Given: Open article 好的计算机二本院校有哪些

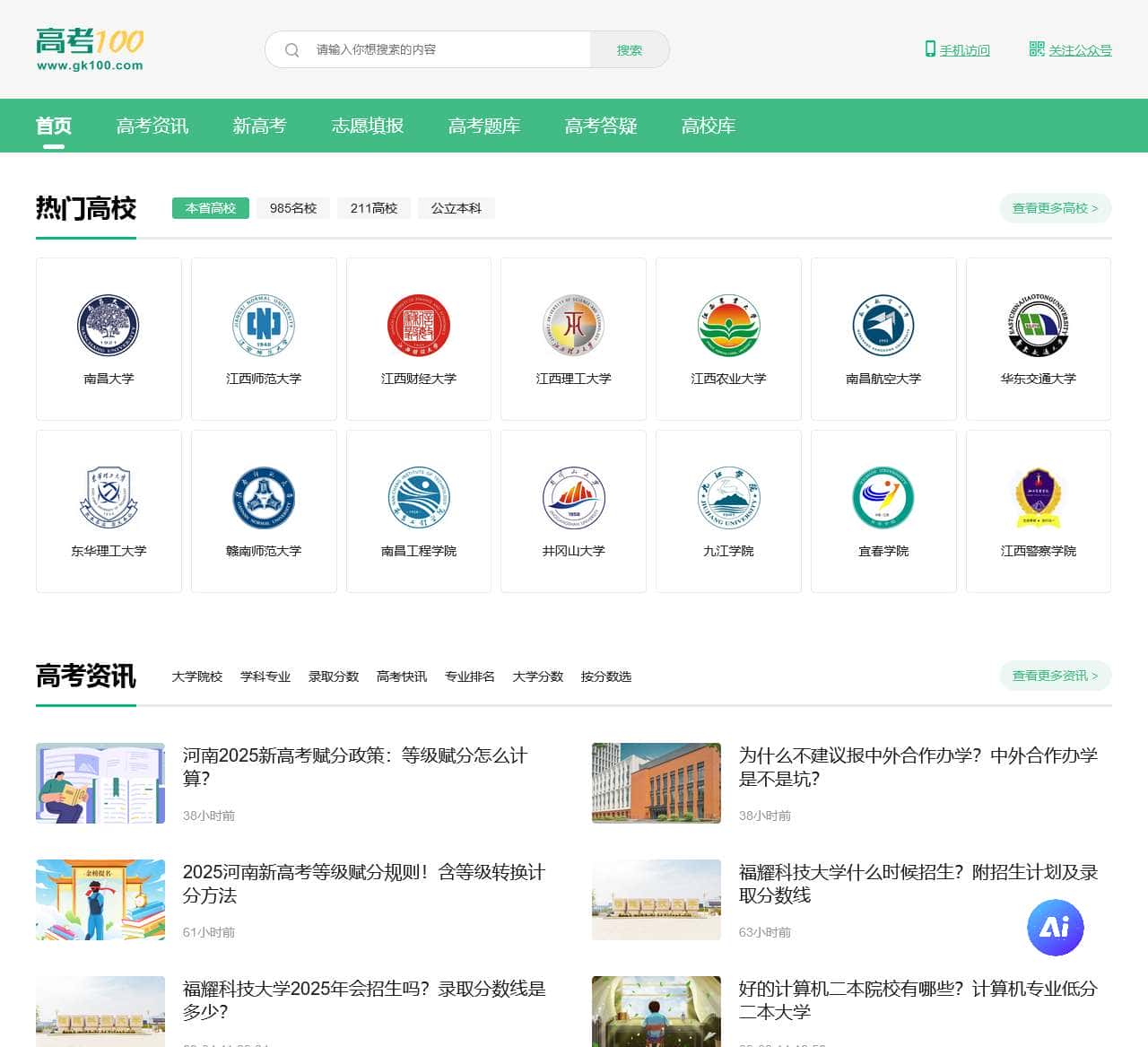Looking at the screenshot, I should (918, 1000).
